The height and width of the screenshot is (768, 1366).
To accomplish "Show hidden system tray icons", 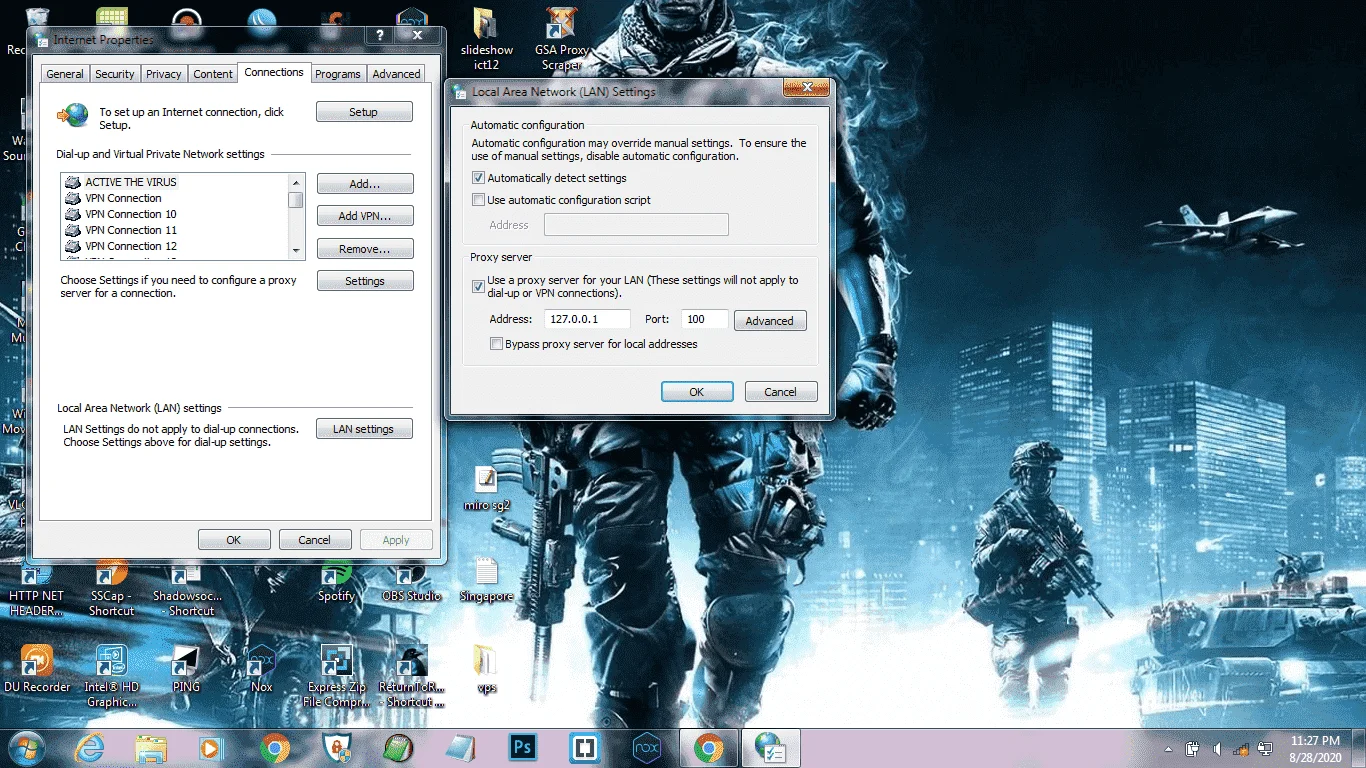I will (1169, 748).
